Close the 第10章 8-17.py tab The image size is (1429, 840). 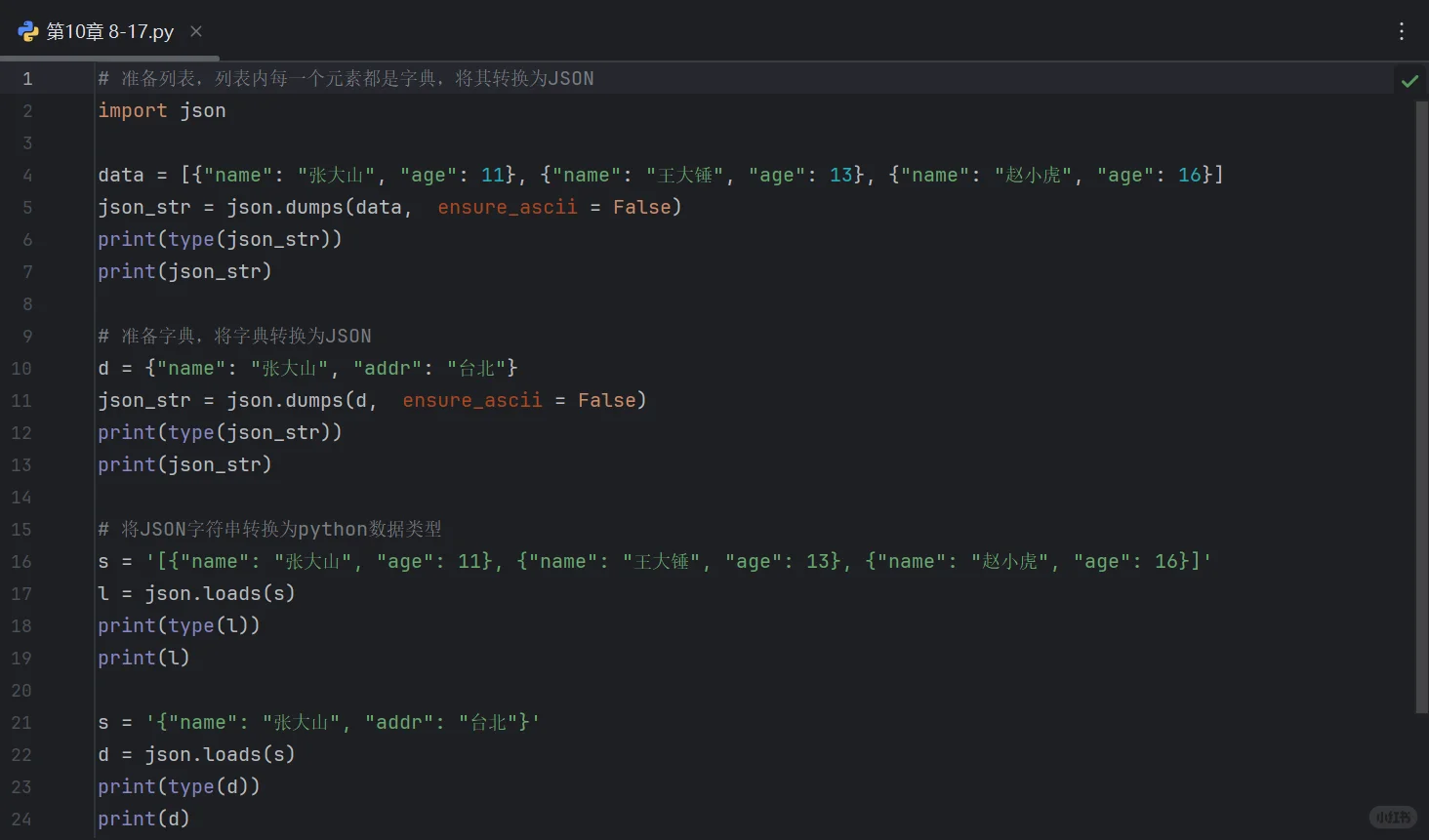tap(195, 31)
